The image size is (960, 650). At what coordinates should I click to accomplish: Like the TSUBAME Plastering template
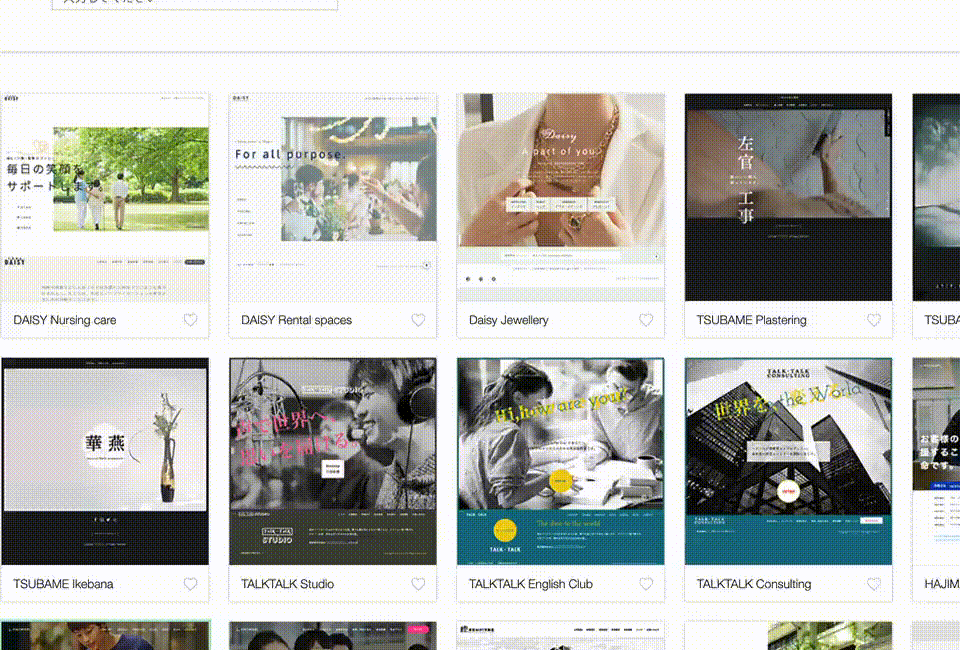coord(874,319)
